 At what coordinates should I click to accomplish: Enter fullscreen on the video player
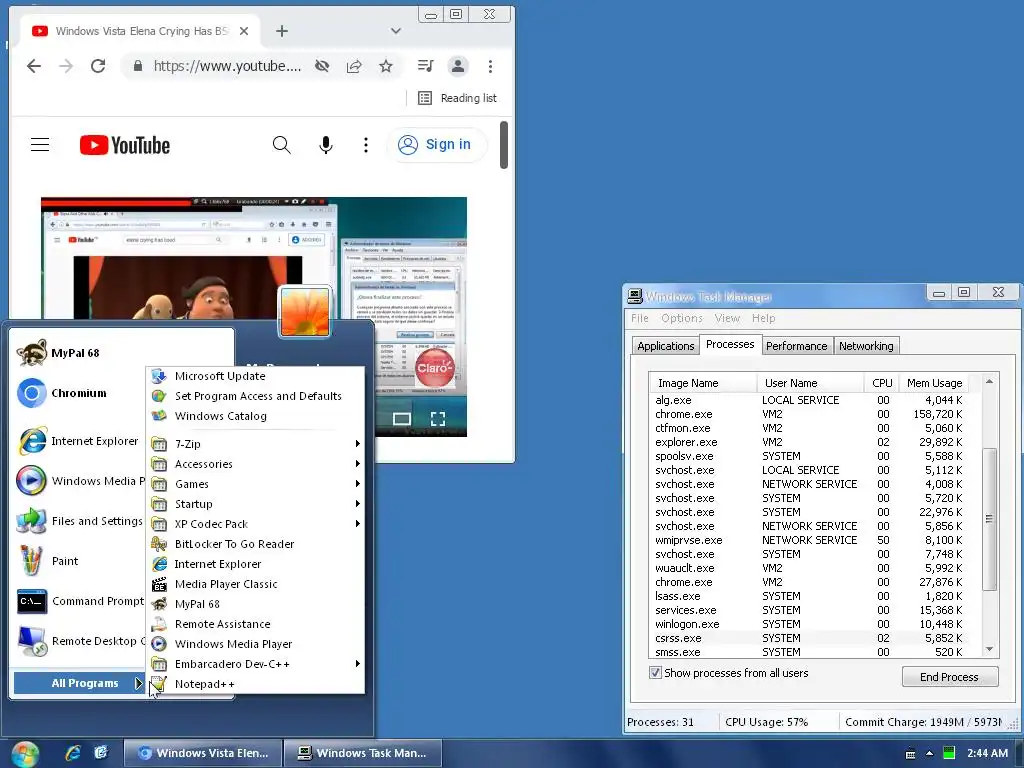click(438, 419)
